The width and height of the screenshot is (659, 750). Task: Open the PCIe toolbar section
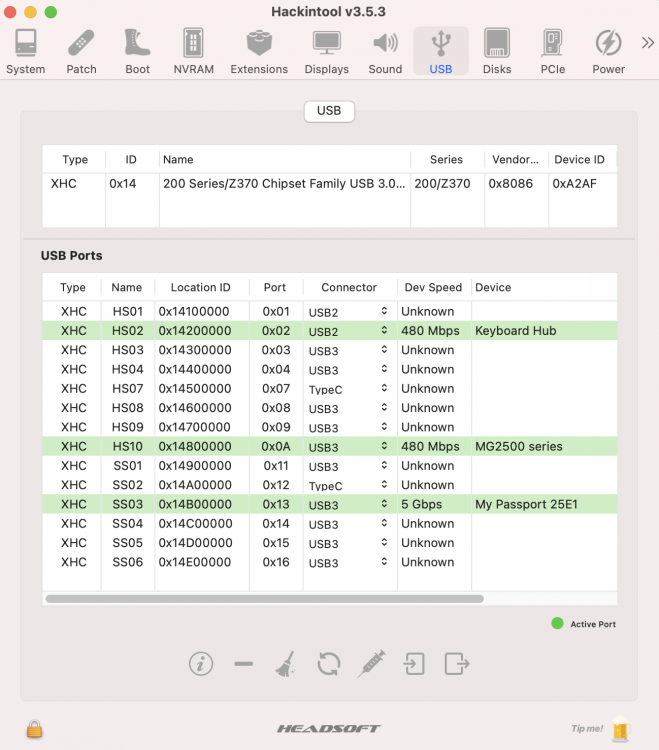(553, 51)
